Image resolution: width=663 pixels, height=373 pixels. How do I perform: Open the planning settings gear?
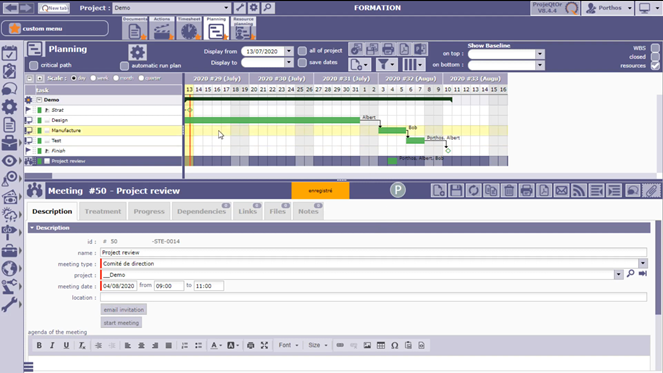click(x=137, y=52)
